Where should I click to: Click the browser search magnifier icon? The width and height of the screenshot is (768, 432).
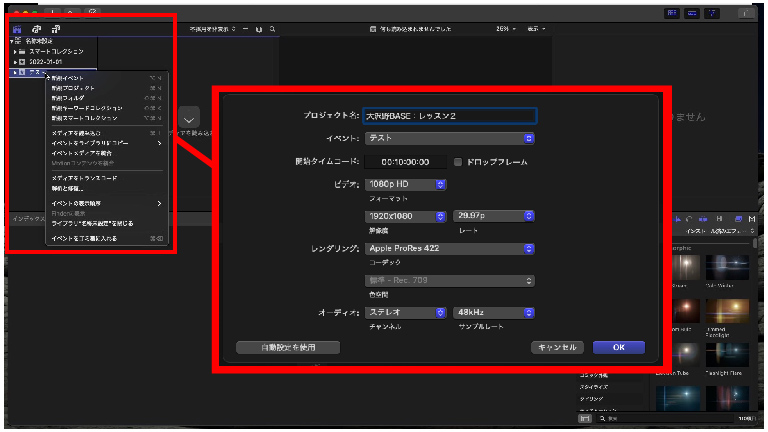[x=272, y=29]
